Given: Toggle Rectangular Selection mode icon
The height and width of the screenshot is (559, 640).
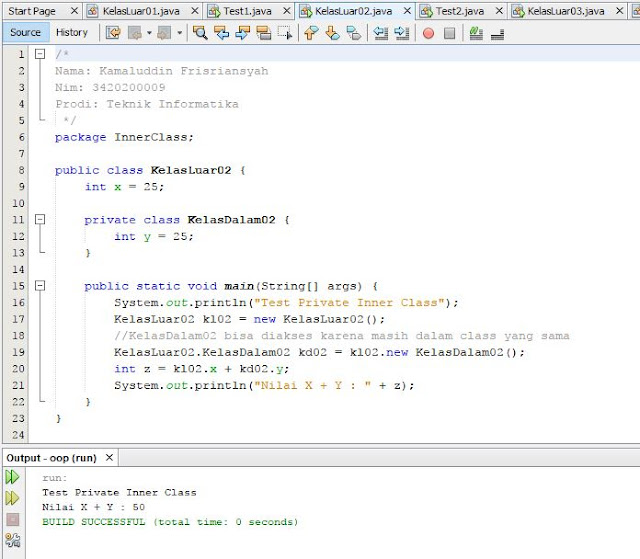Looking at the screenshot, I should pyautogui.click(x=285, y=33).
